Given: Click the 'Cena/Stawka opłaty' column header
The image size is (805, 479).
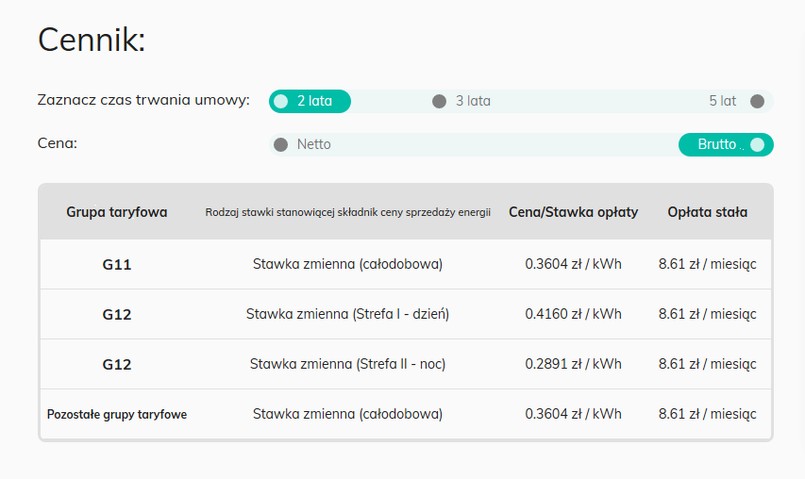Looking at the screenshot, I should coord(573,212).
